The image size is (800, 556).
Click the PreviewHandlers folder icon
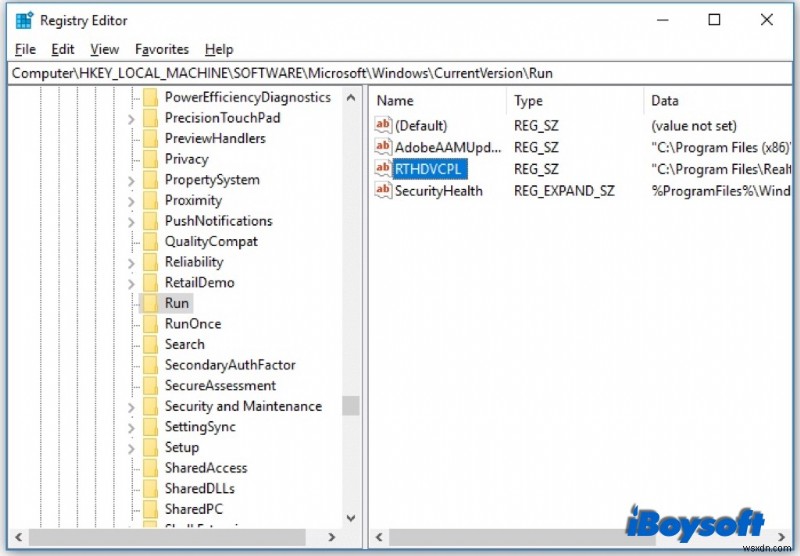pyautogui.click(x=151, y=139)
